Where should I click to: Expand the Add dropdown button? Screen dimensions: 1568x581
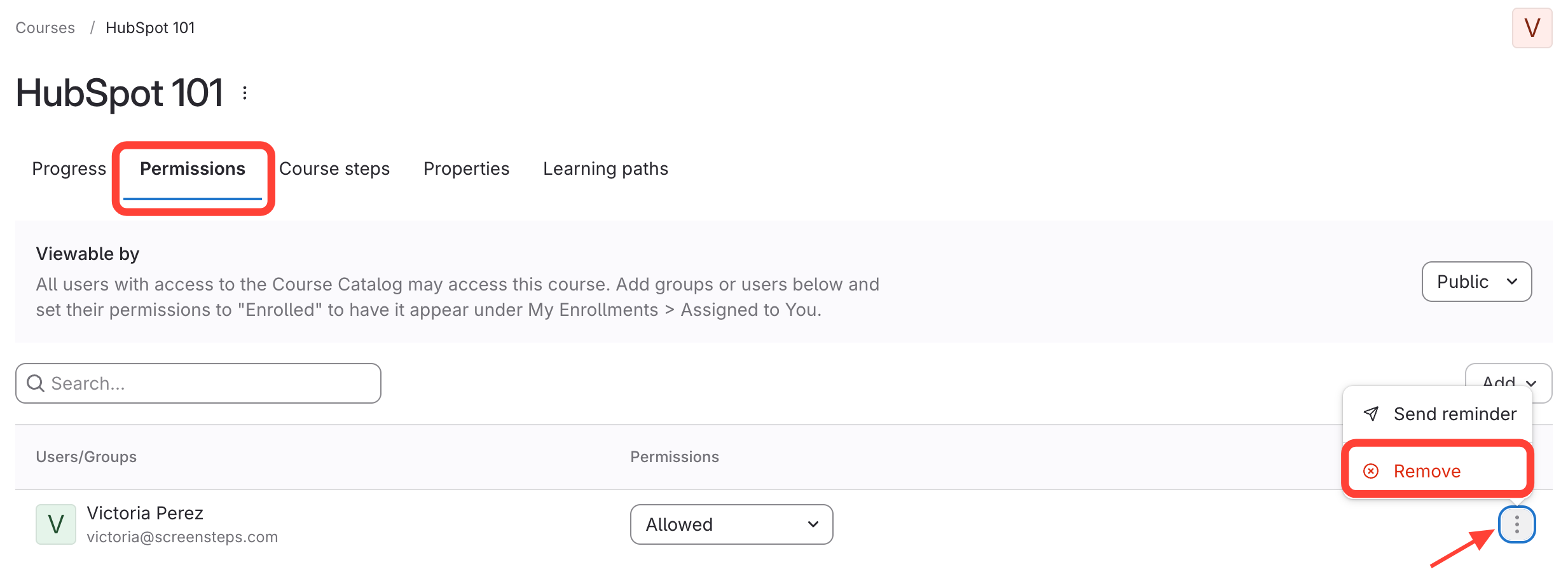click(1508, 379)
